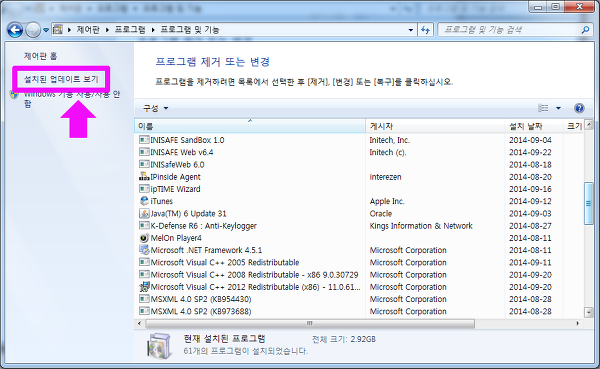The height and width of the screenshot is (369, 600).
Task: Click the Microsoft .NET Framework 4.5.1 icon
Action: pos(144,250)
